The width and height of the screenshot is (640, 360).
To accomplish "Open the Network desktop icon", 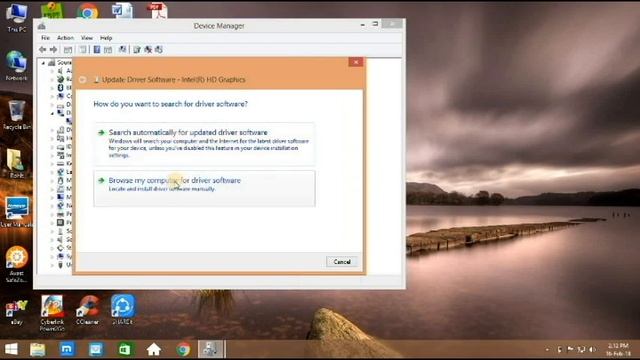I will (x=16, y=65).
